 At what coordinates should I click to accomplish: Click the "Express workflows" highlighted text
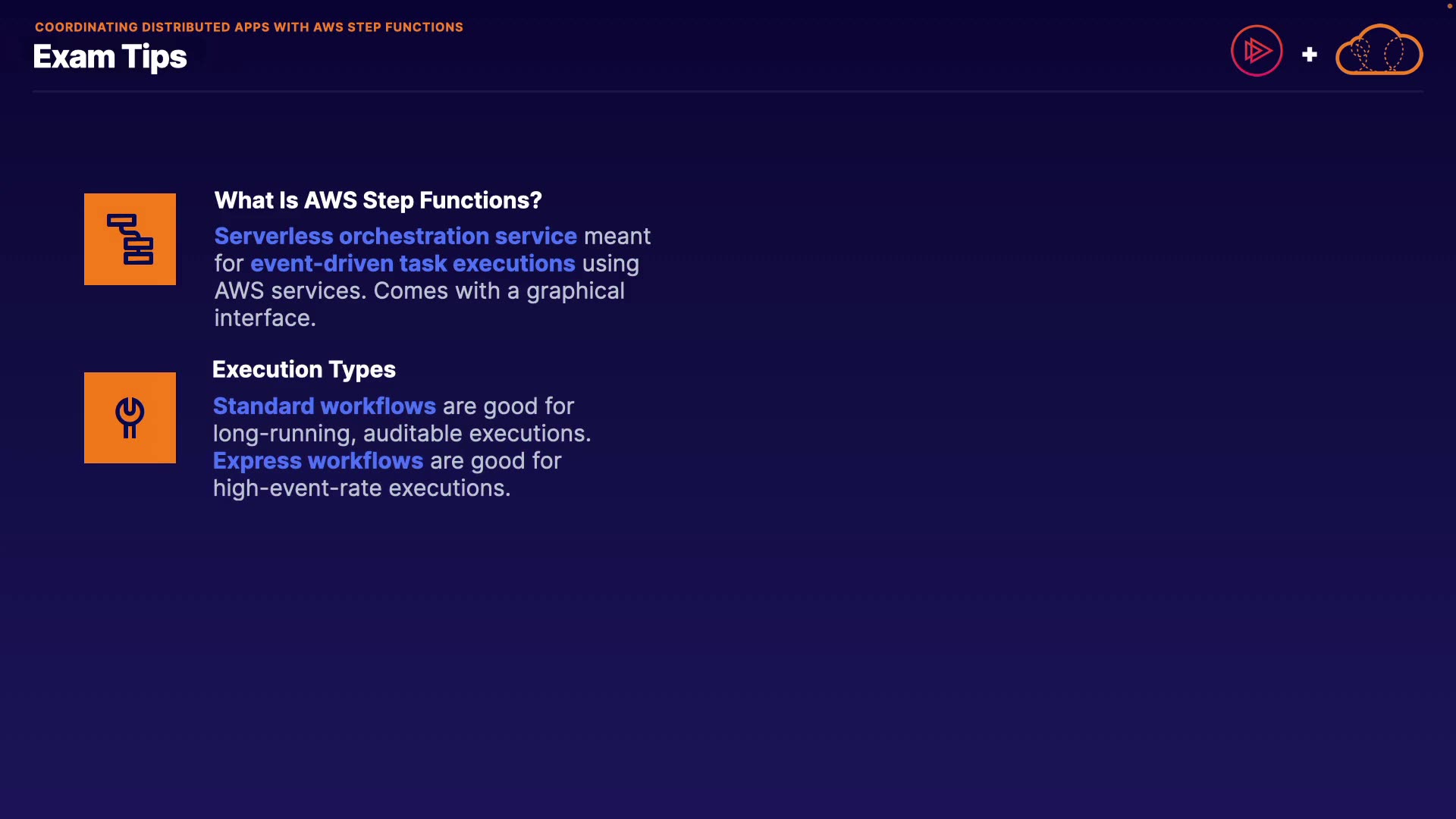pyautogui.click(x=318, y=460)
